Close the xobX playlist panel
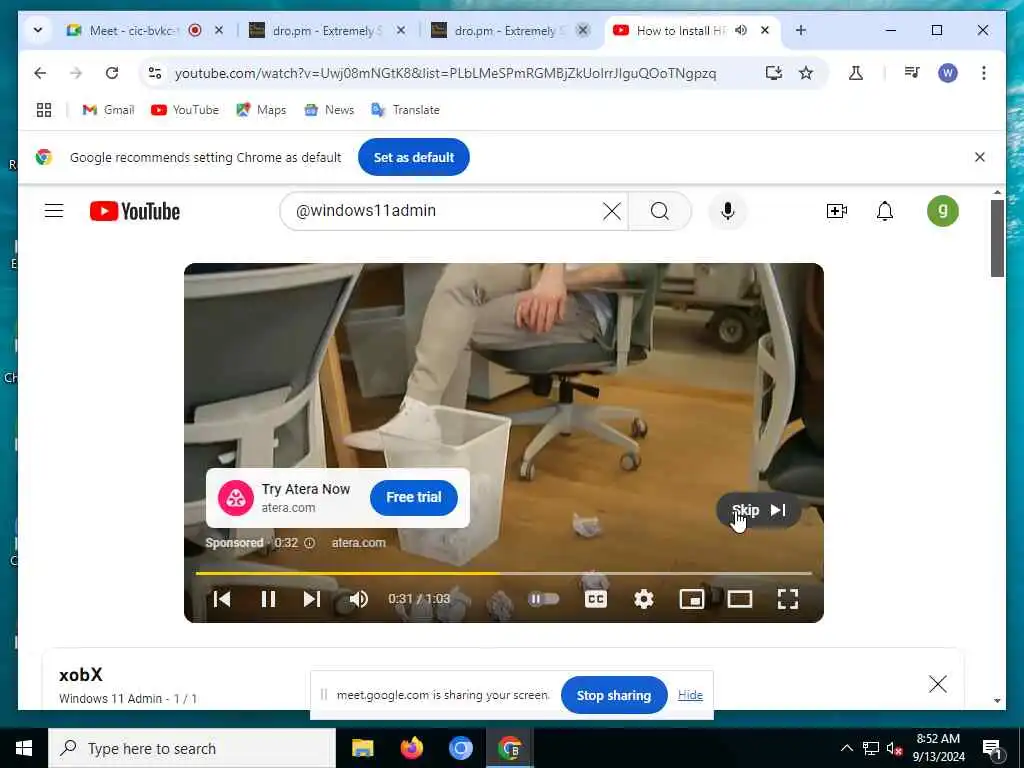This screenshot has height=768, width=1024. [x=938, y=684]
